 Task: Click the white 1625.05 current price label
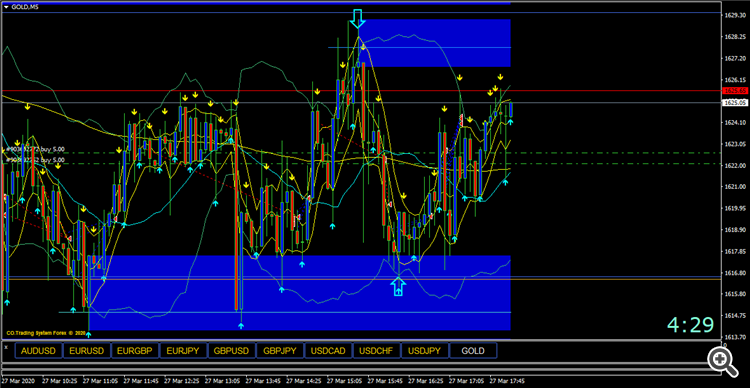pos(736,103)
